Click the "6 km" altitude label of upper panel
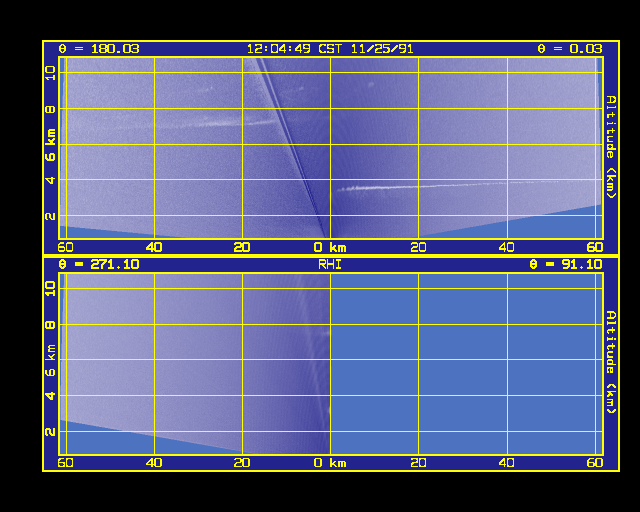Image resolution: width=640 pixels, height=512 pixels. tap(51, 145)
